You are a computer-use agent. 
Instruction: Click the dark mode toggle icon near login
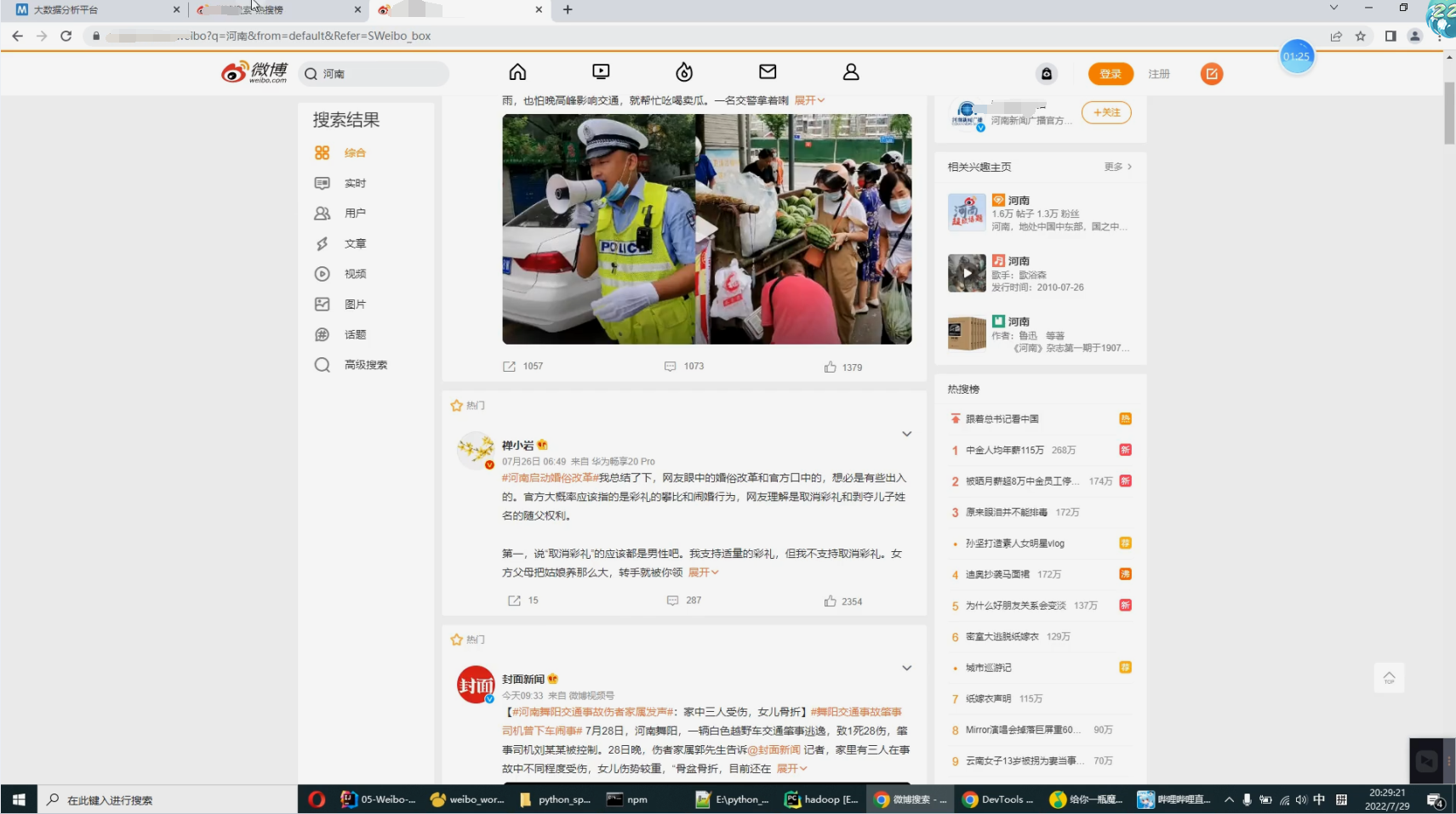(1047, 74)
